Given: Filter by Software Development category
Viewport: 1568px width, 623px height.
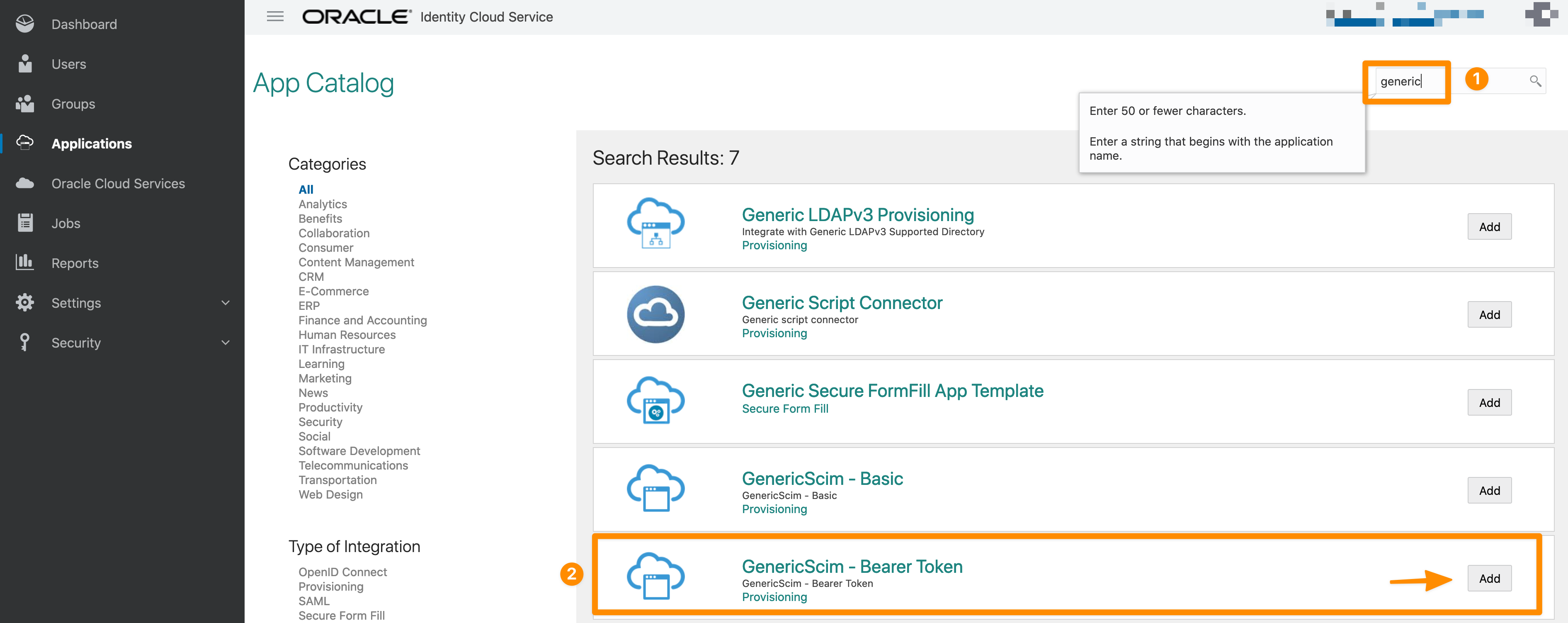Looking at the screenshot, I should (359, 450).
